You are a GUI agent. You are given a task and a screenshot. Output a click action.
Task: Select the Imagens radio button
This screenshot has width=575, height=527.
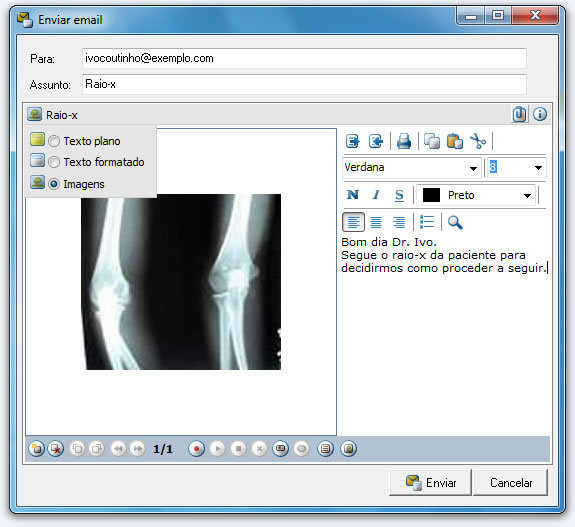click(54, 184)
